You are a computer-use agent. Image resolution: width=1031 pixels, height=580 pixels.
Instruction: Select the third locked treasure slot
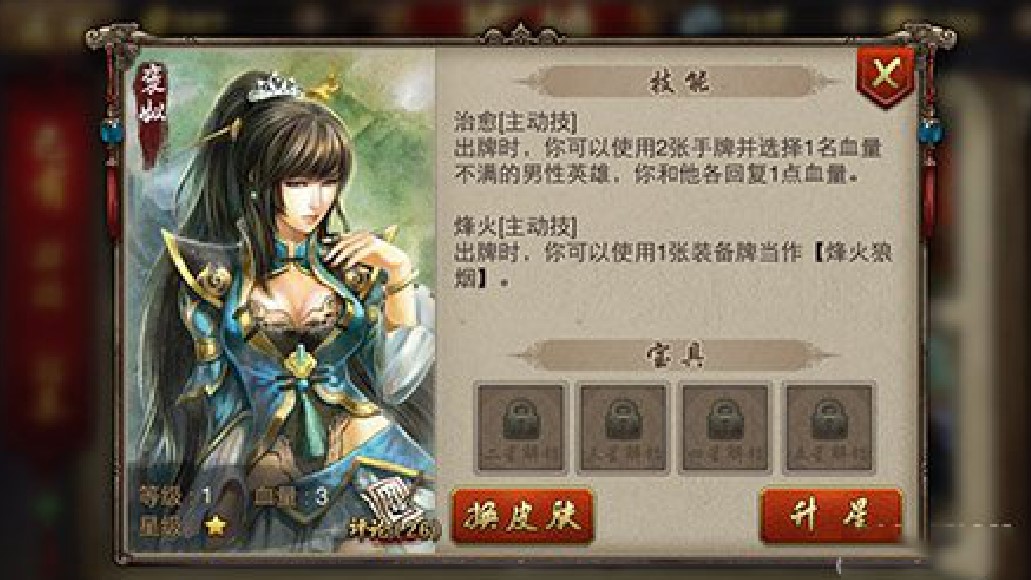click(x=726, y=429)
